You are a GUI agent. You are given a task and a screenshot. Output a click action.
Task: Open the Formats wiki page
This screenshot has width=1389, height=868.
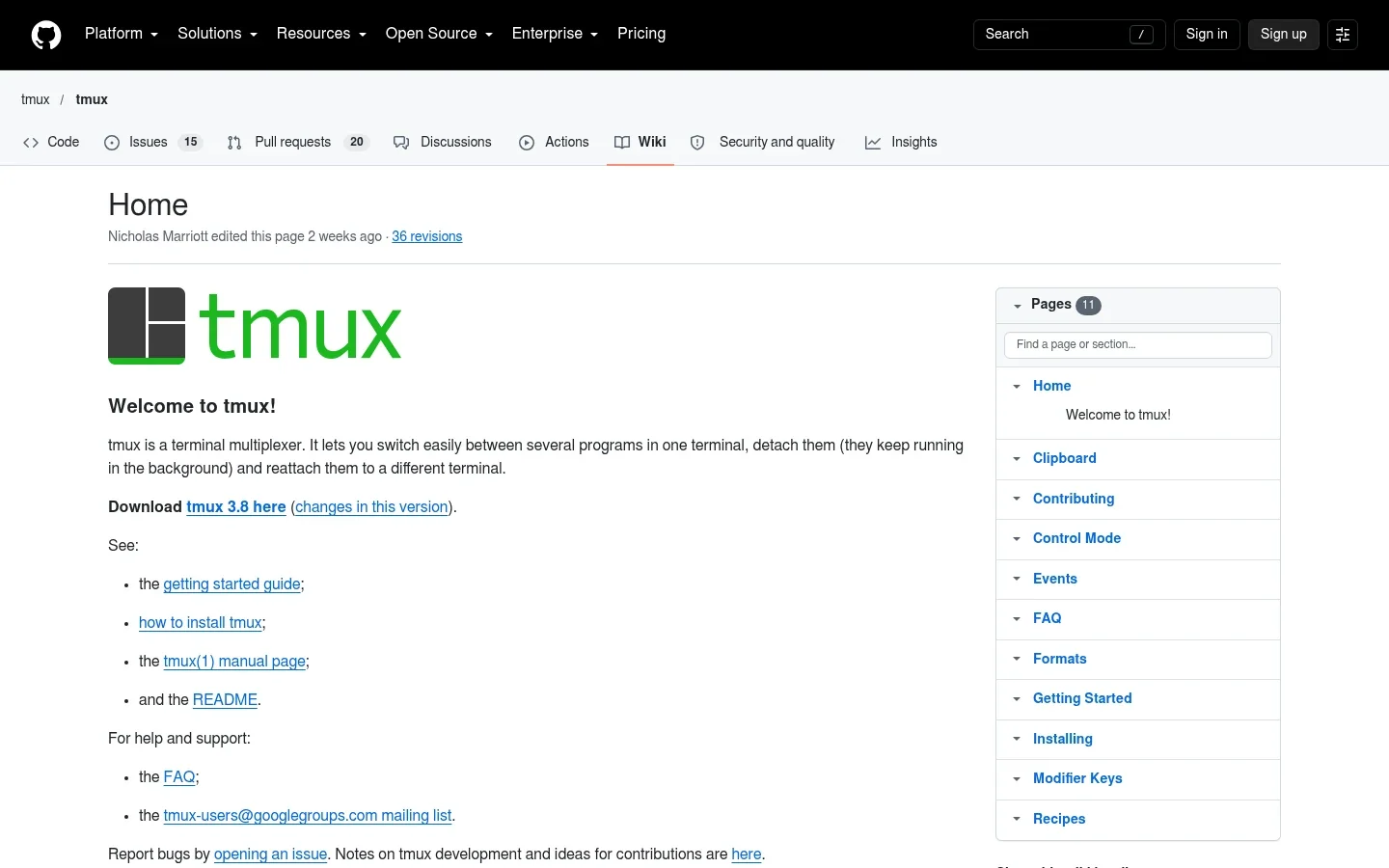coord(1059,659)
